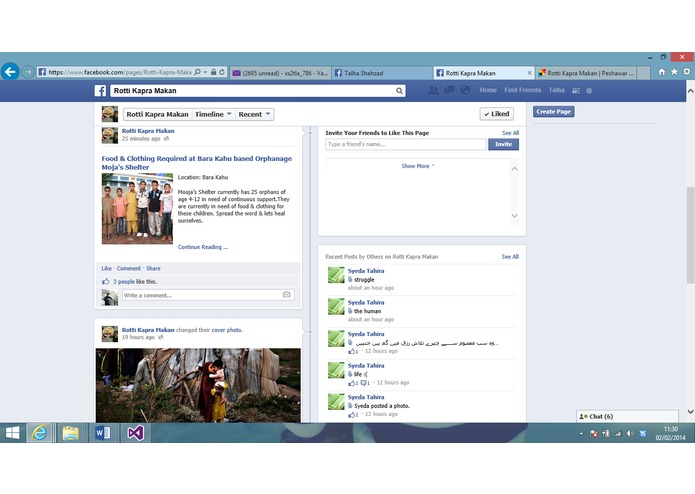695x494 pixels.
Task: Click the volume speaker tray icon
Action: (x=630, y=433)
